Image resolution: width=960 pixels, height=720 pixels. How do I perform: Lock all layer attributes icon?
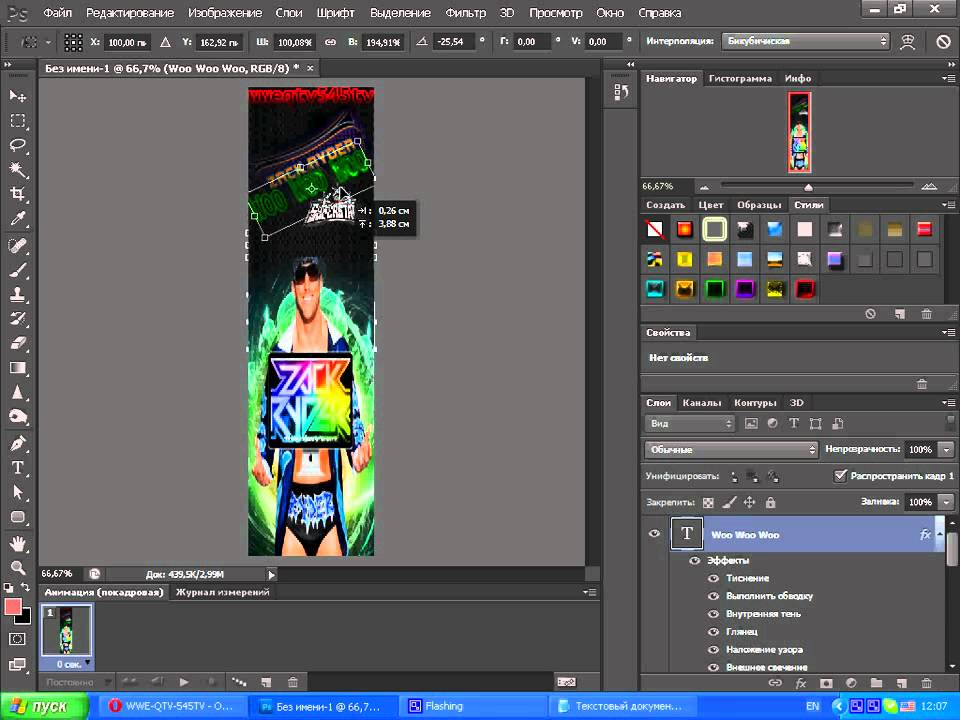pos(770,503)
